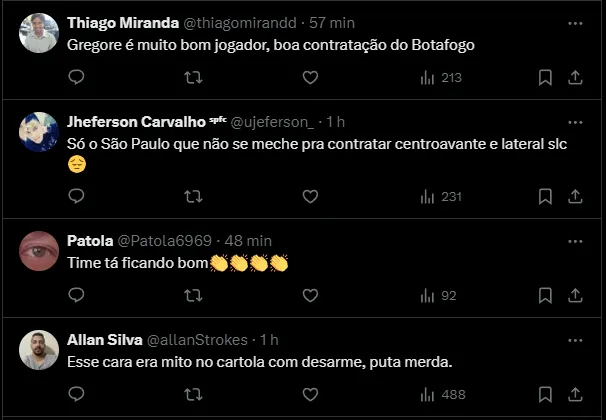The image size is (606, 420).
Task: Bookmark Thiago Miranda's tweet
Action: pos(545,77)
